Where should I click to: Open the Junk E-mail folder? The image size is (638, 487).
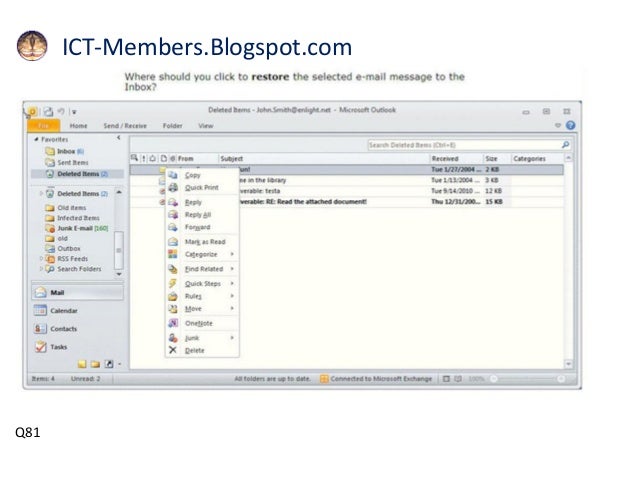pyautogui.click(x=76, y=228)
